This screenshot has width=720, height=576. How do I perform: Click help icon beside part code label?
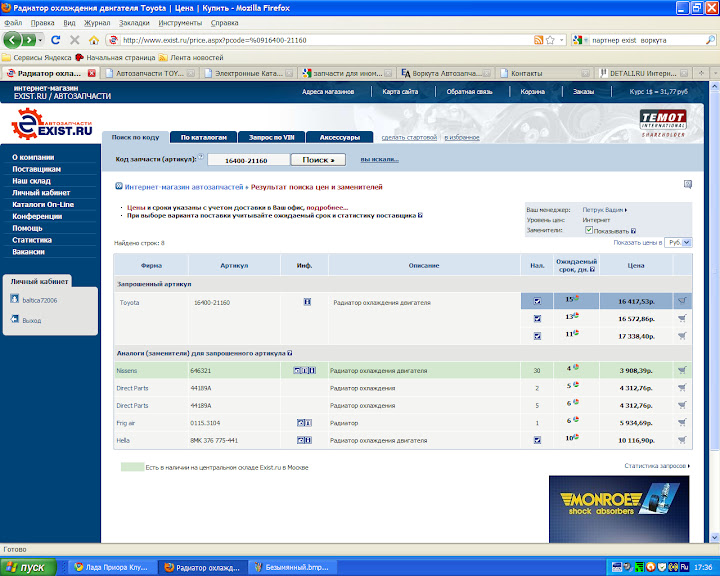point(201,157)
